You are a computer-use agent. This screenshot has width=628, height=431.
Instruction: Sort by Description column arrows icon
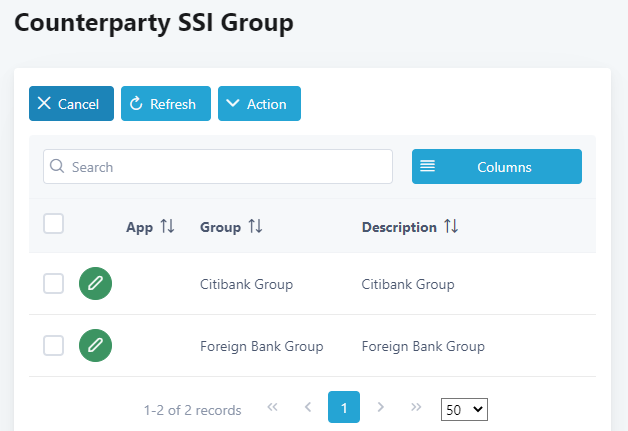451,227
